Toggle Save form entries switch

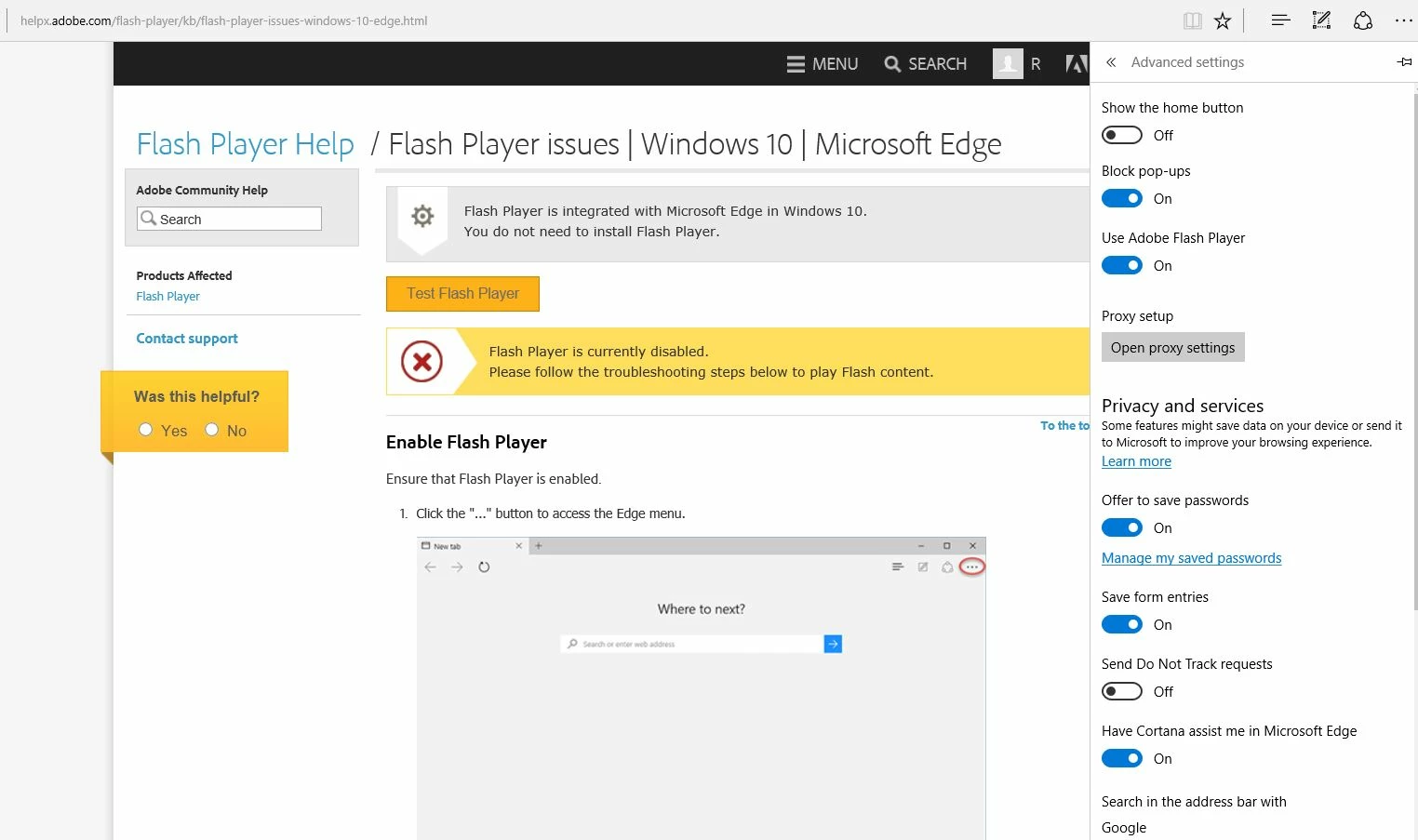[1121, 624]
